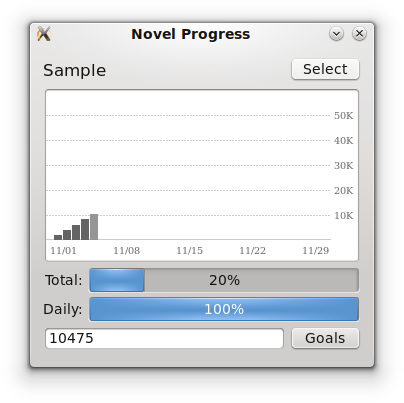Image resolution: width=404 pixels, height=403 pixels.
Task: Click the Total progress bar at 20%
Action: [x=224, y=280]
